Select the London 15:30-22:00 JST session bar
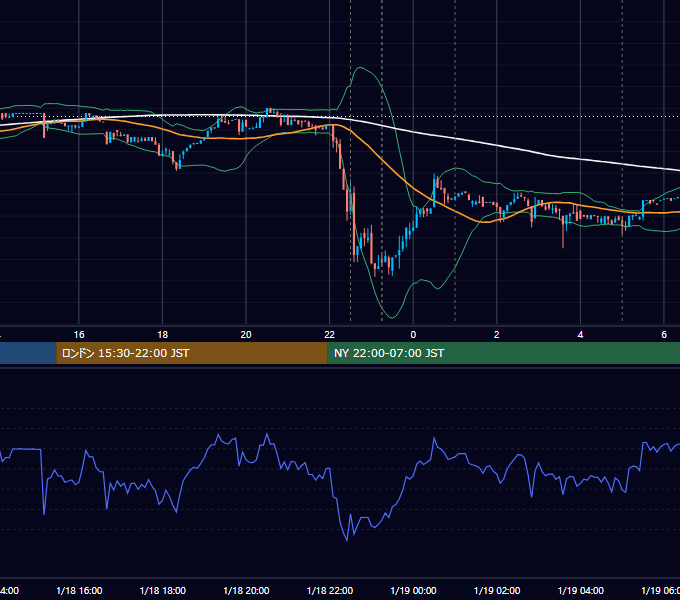 (192, 353)
